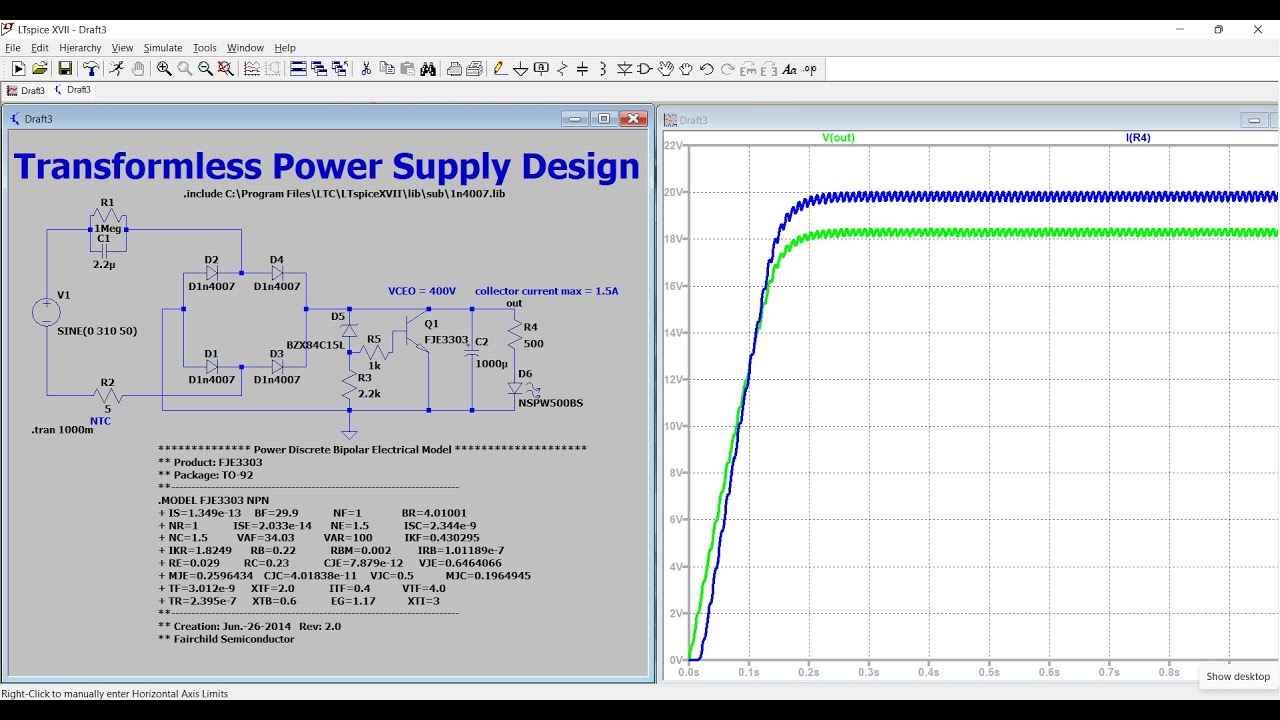Screen dimensions: 1280x720
Task: Click the V(out) trace label
Action: click(838, 138)
